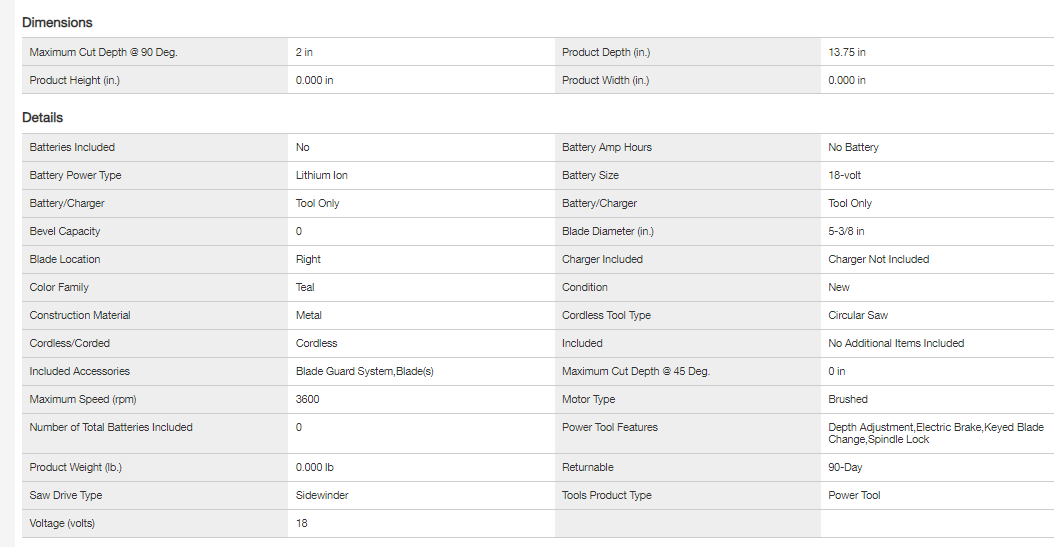Select the "90-Day" returnable value
Image resolution: width=1054 pixels, height=547 pixels.
(x=846, y=467)
